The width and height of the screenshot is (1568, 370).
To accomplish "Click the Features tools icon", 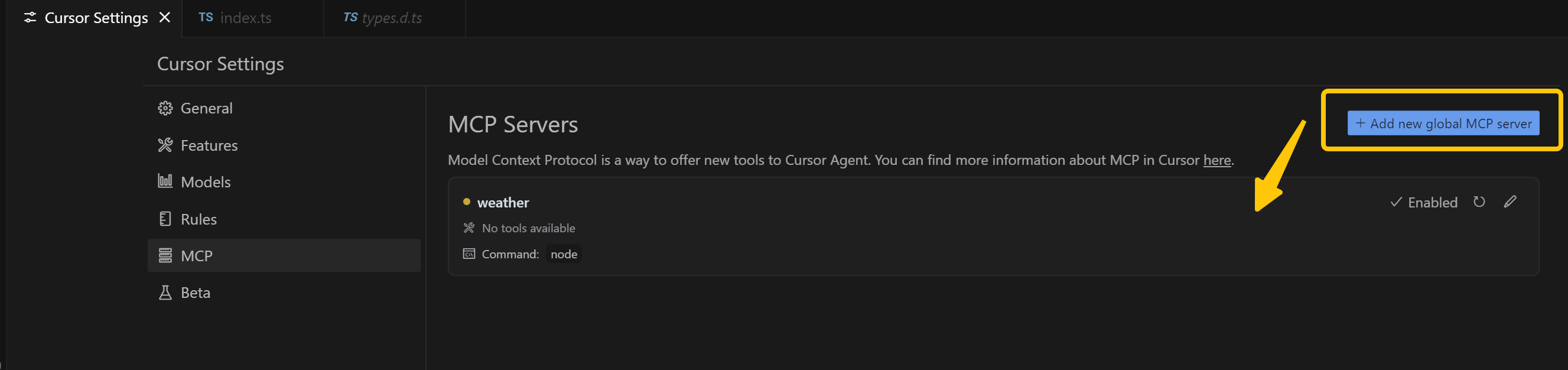I will 165,145.
